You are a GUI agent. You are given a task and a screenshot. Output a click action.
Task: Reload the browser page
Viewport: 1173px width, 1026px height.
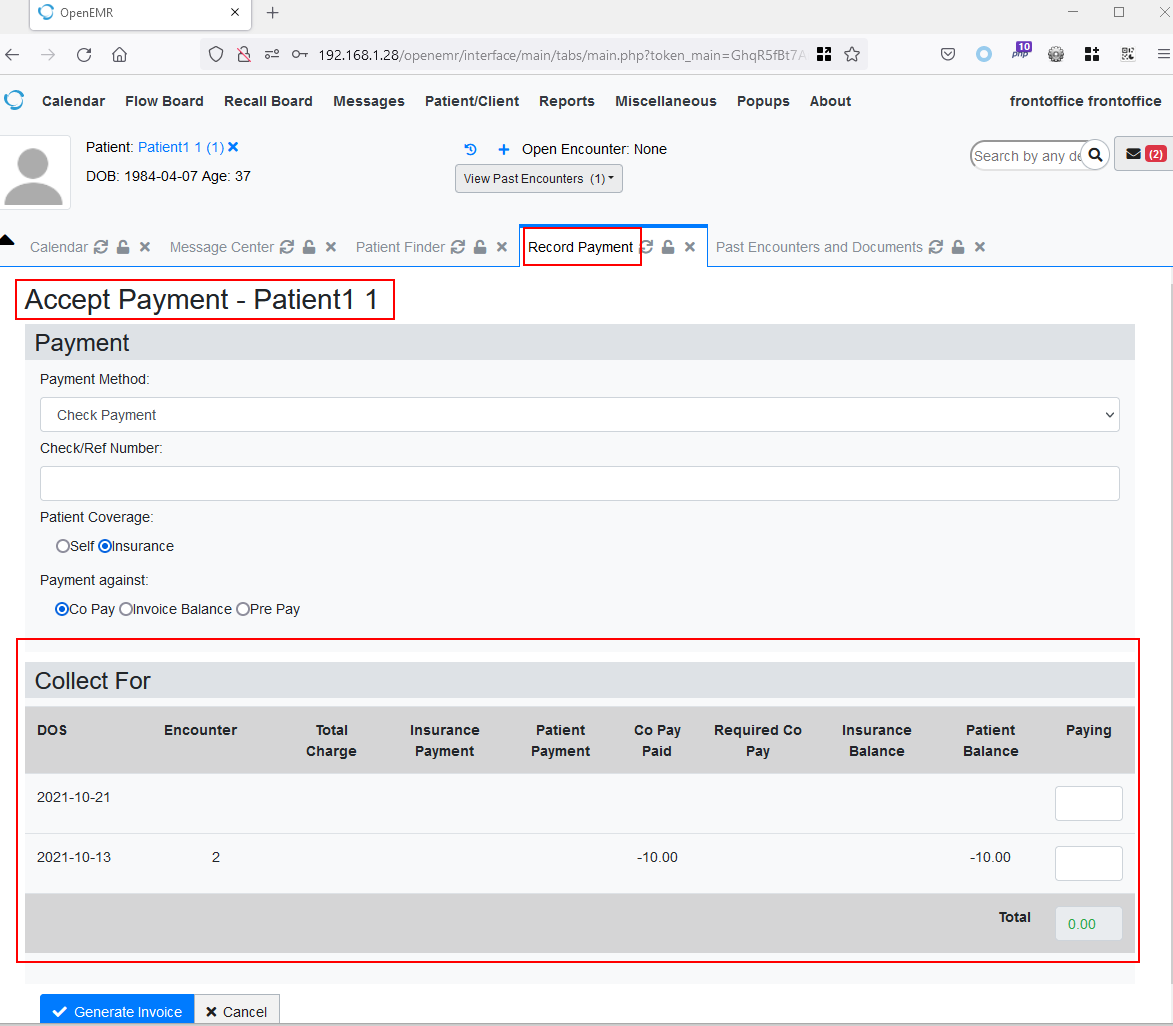[x=84, y=55]
